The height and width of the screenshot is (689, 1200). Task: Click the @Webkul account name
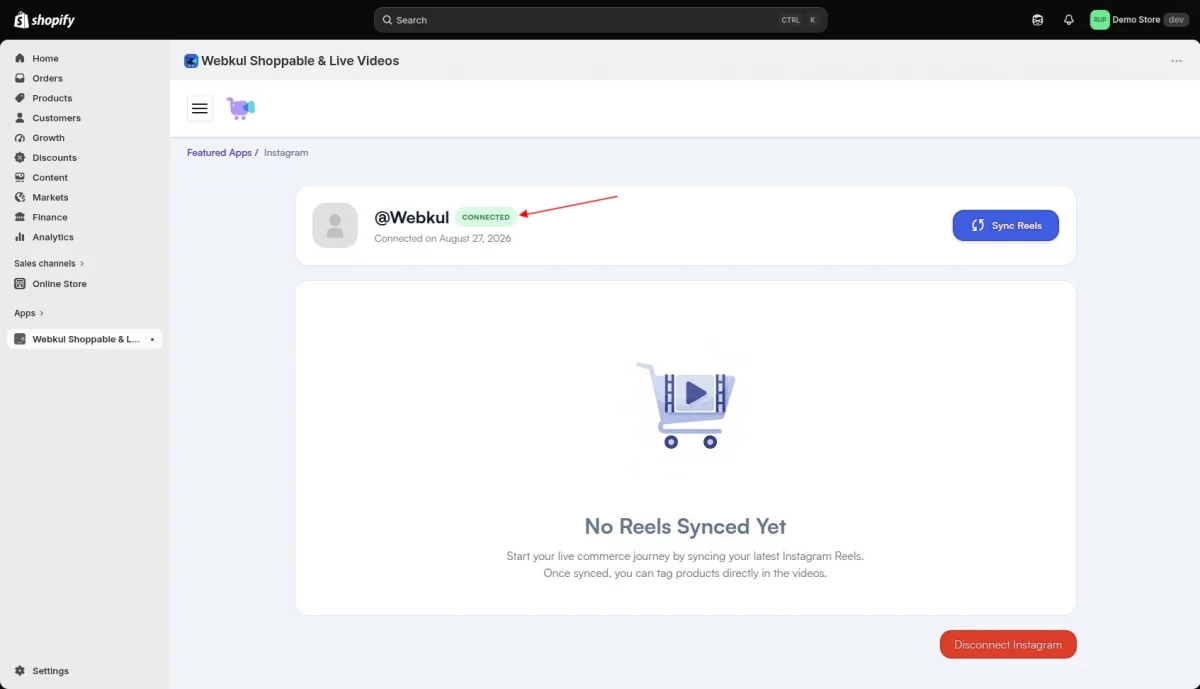[x=411, y=217]
